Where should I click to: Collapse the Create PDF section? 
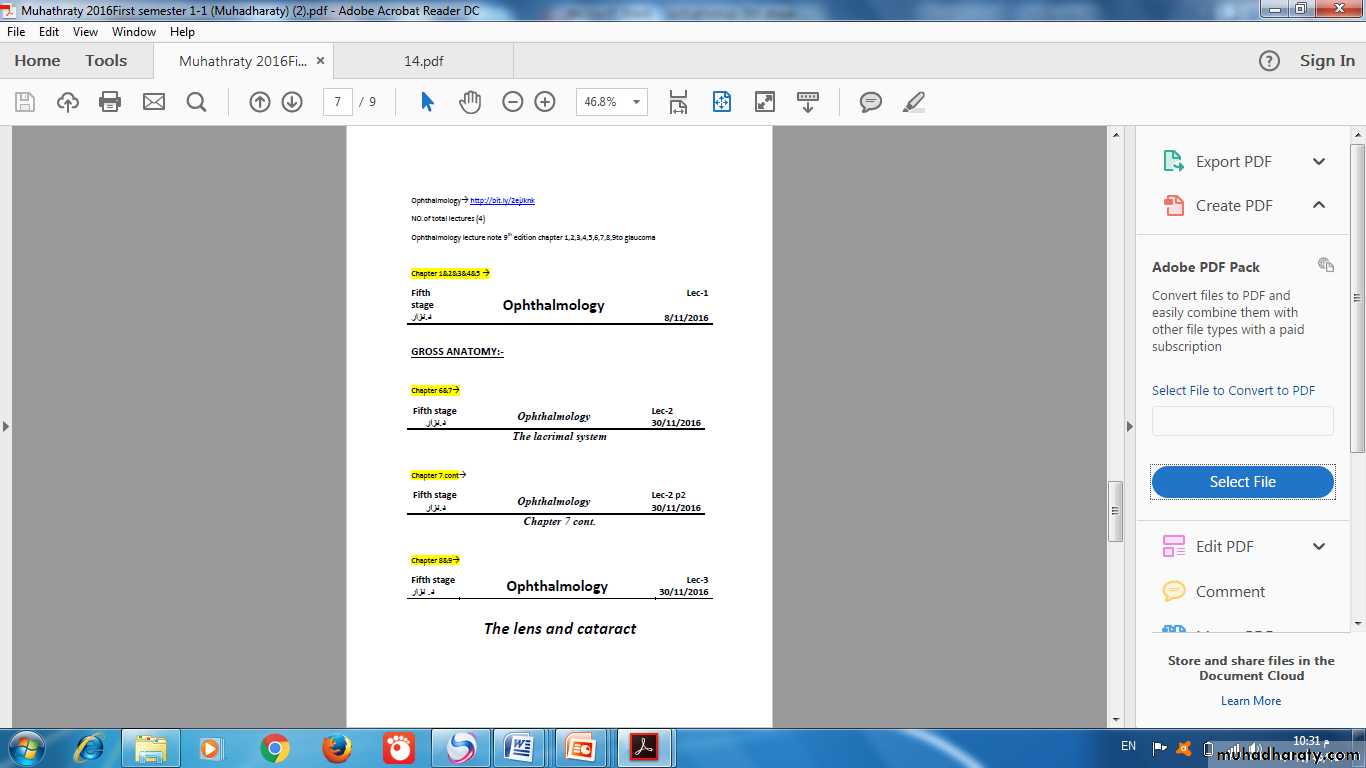[x=1318, y=205]
